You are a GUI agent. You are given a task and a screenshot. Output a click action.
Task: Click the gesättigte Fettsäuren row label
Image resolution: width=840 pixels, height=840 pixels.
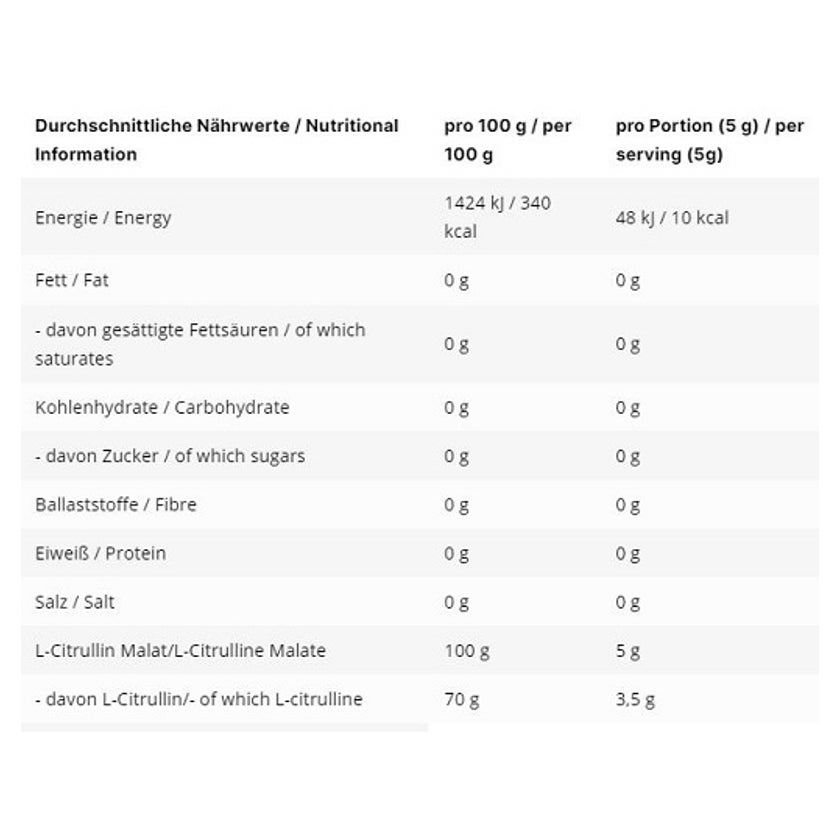click(x=200, y=344)
